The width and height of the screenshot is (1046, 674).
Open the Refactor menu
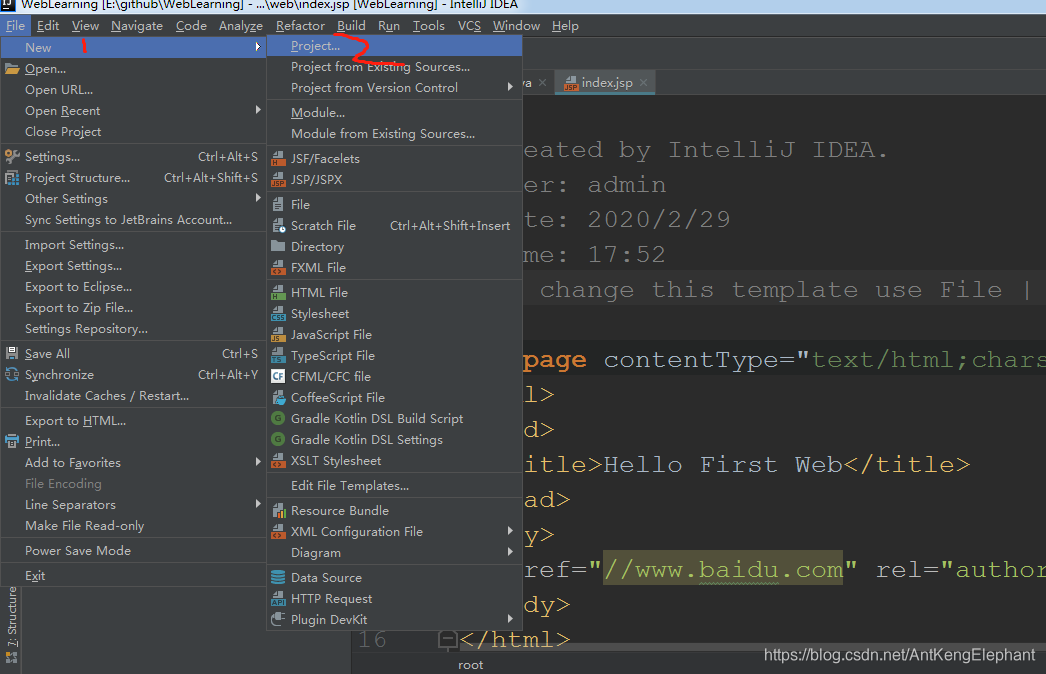(x=300, y=25)
